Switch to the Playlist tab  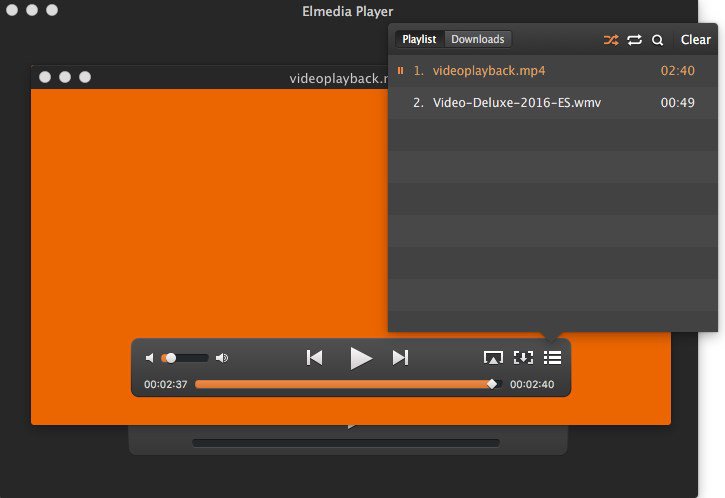click(x=419, y=40)
